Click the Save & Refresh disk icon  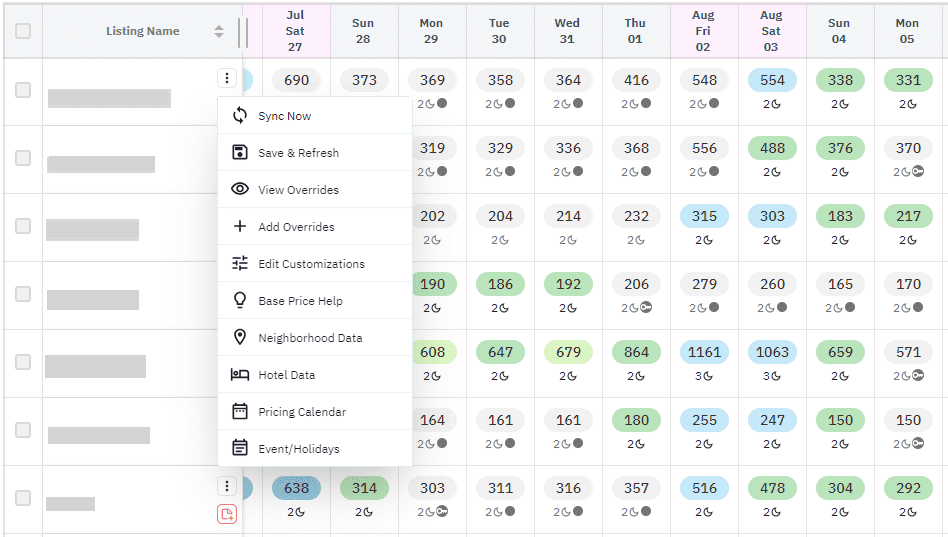coord(240,152)
